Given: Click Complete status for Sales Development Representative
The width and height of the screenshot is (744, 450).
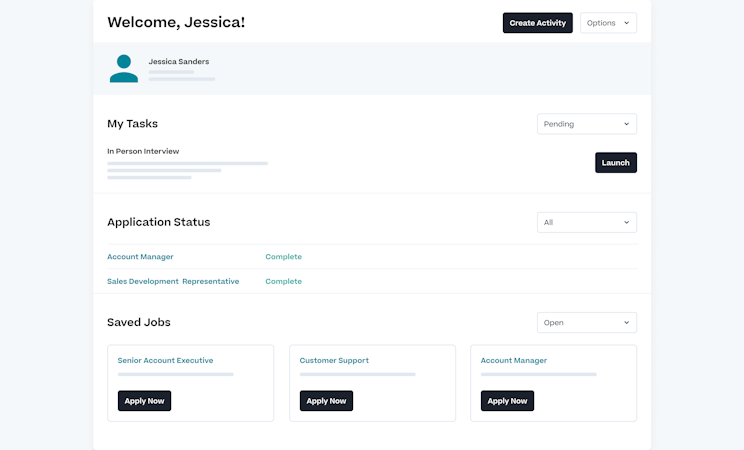Looking at the screenshot, I should coord(283,282).
